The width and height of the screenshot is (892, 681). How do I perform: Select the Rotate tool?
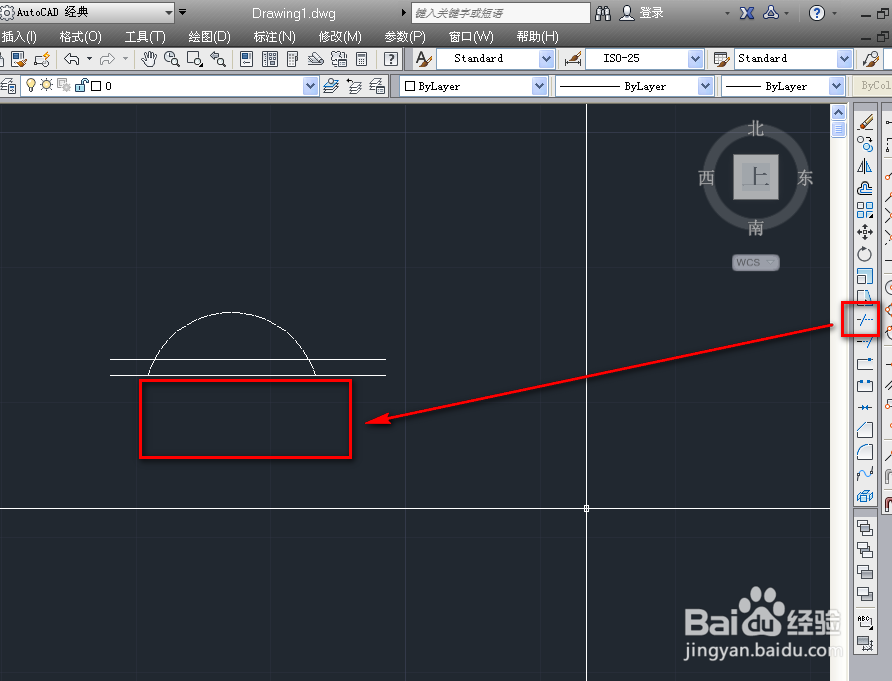pos(865,254)
